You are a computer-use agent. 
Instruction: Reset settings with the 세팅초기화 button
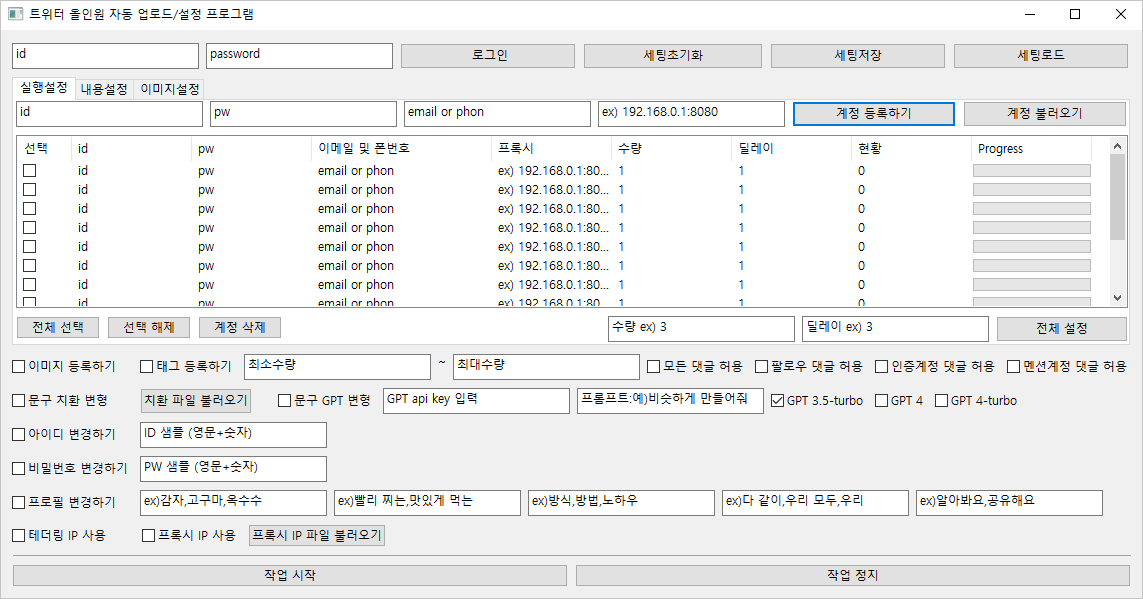[673, 55]
